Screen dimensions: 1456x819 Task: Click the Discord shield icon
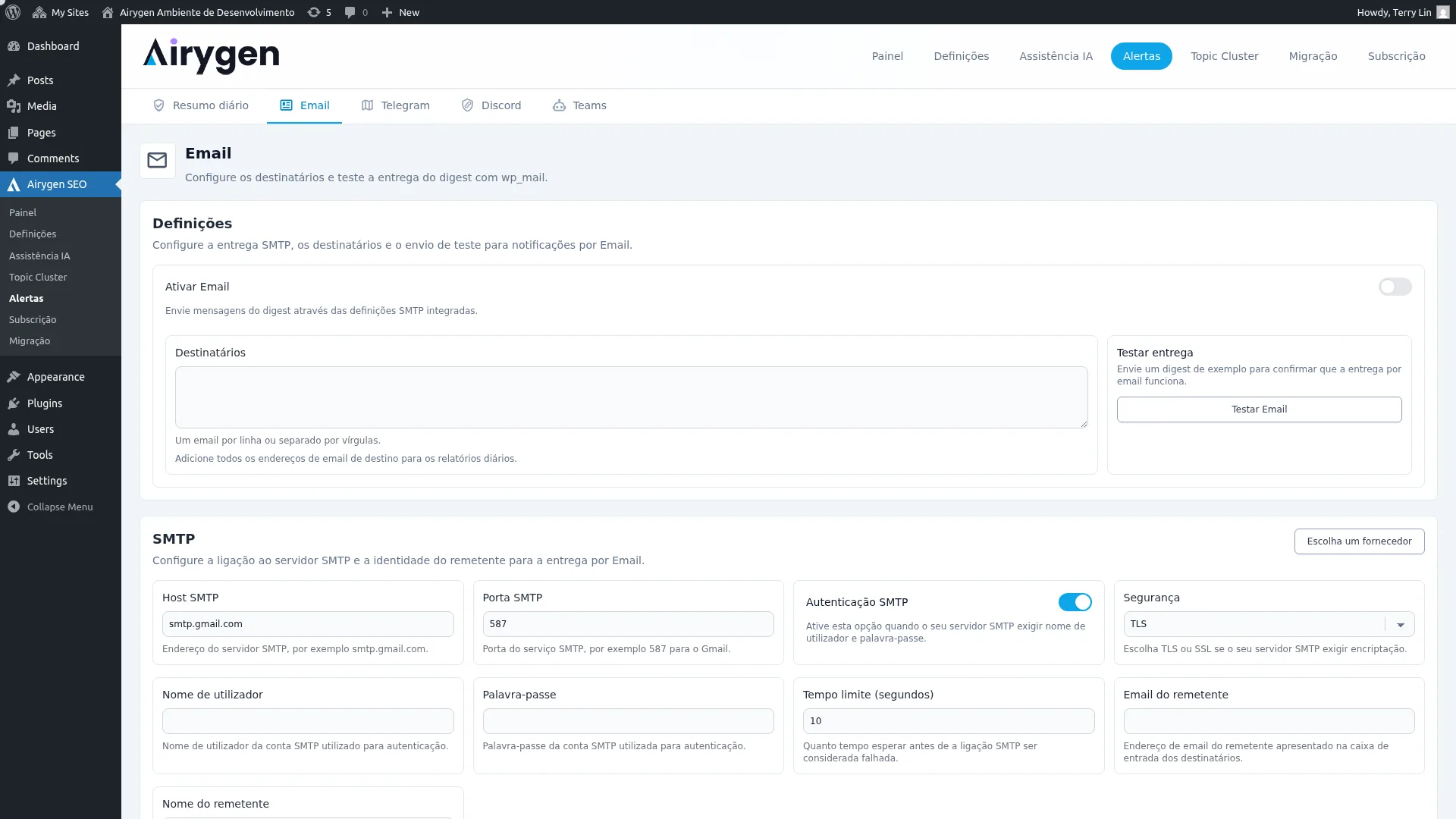coord(468,105)
